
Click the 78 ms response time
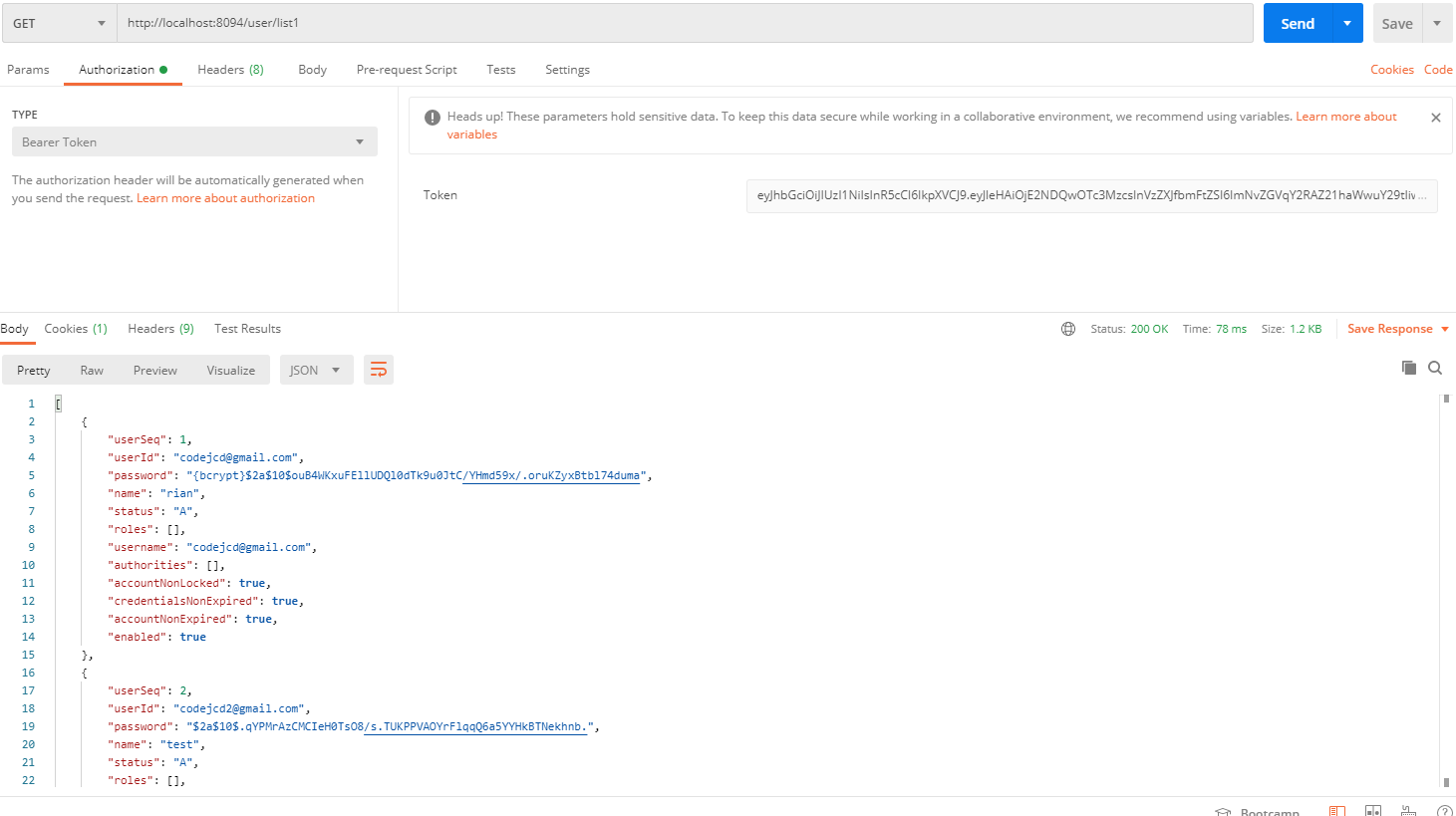(1231, 329)
